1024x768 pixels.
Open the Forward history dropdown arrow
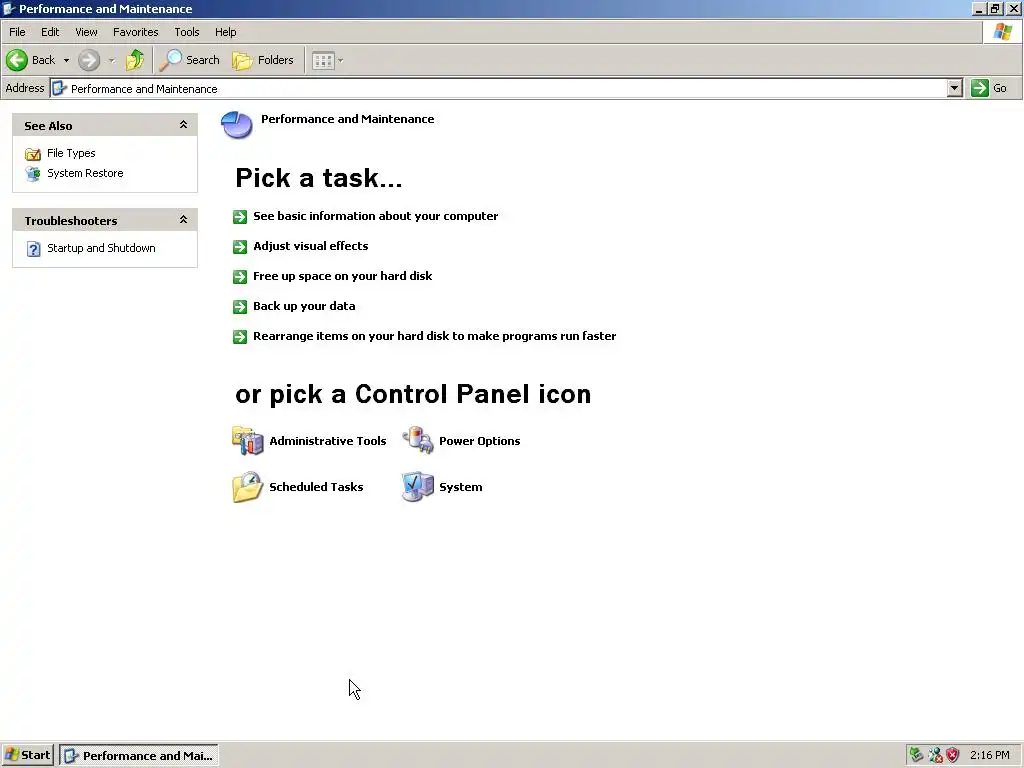pos(112,60)
